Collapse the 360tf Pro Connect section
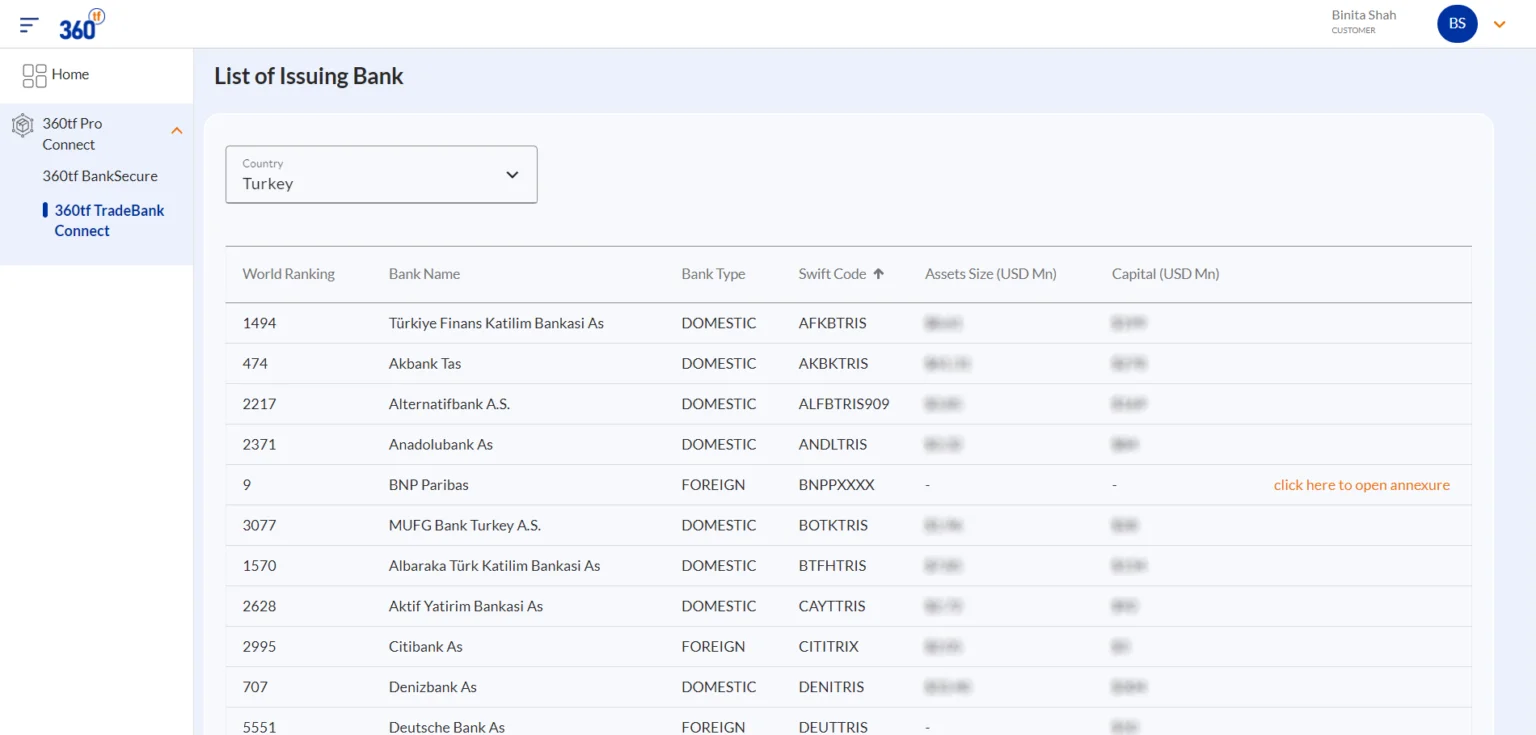 (176, 130)
